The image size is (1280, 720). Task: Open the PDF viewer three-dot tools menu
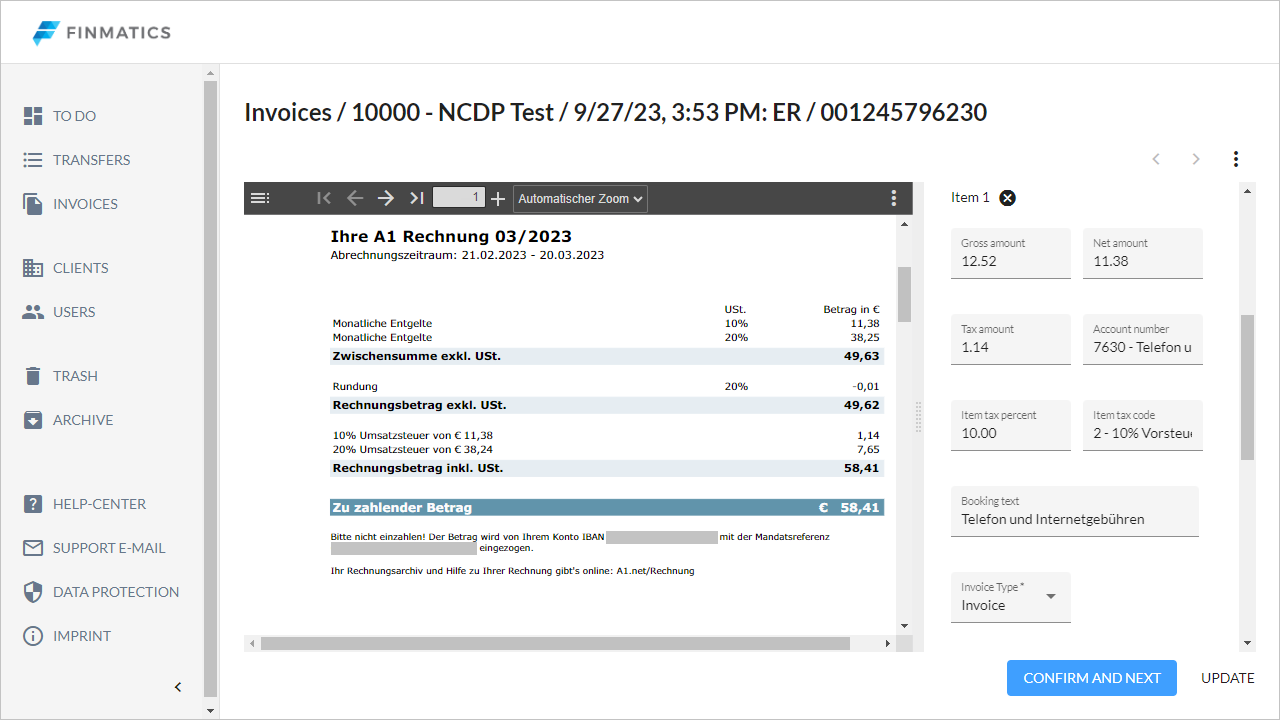coord(894,198)
